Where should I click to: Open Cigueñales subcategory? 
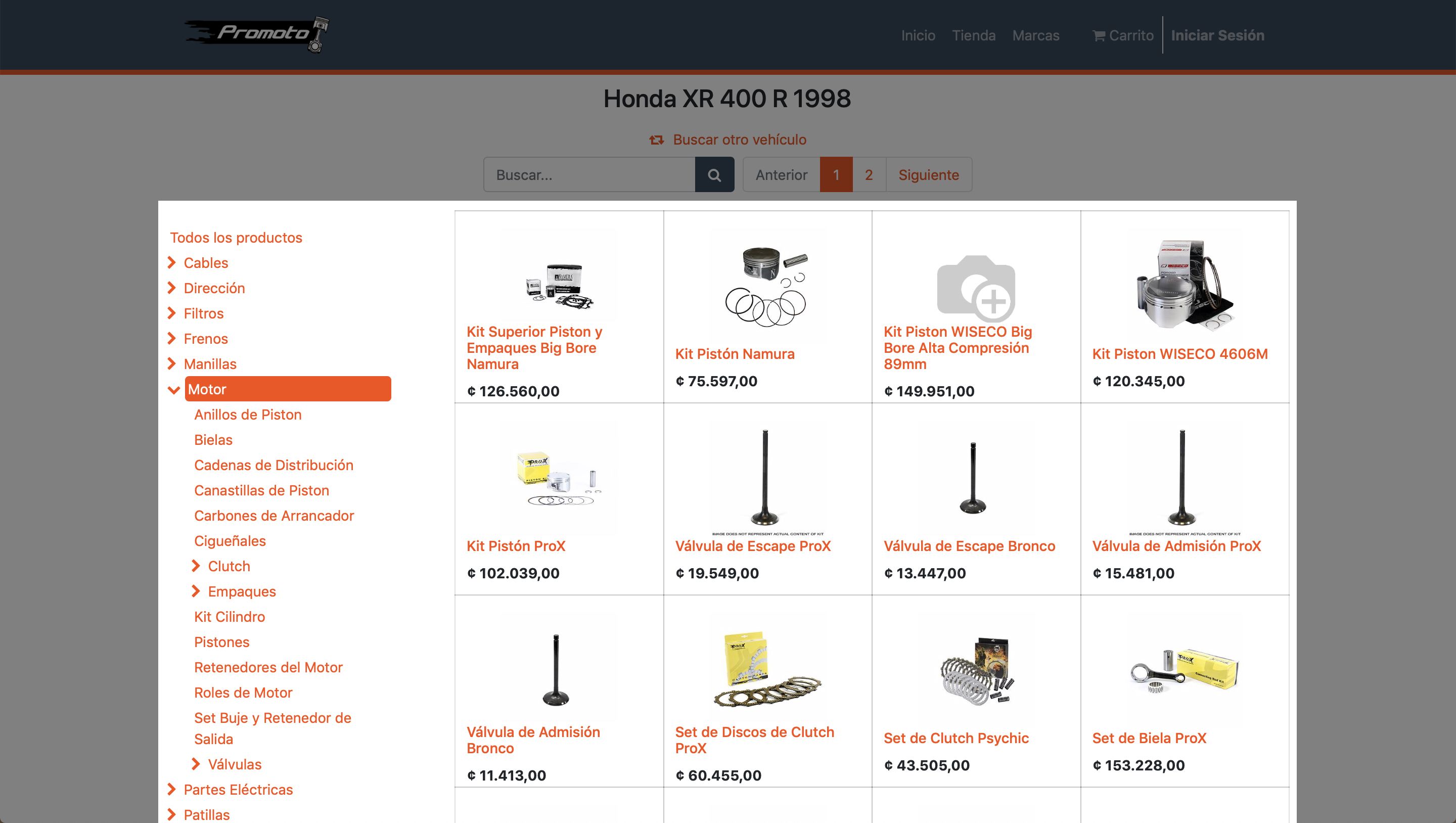pyautogui.click(x=230, y=541)
